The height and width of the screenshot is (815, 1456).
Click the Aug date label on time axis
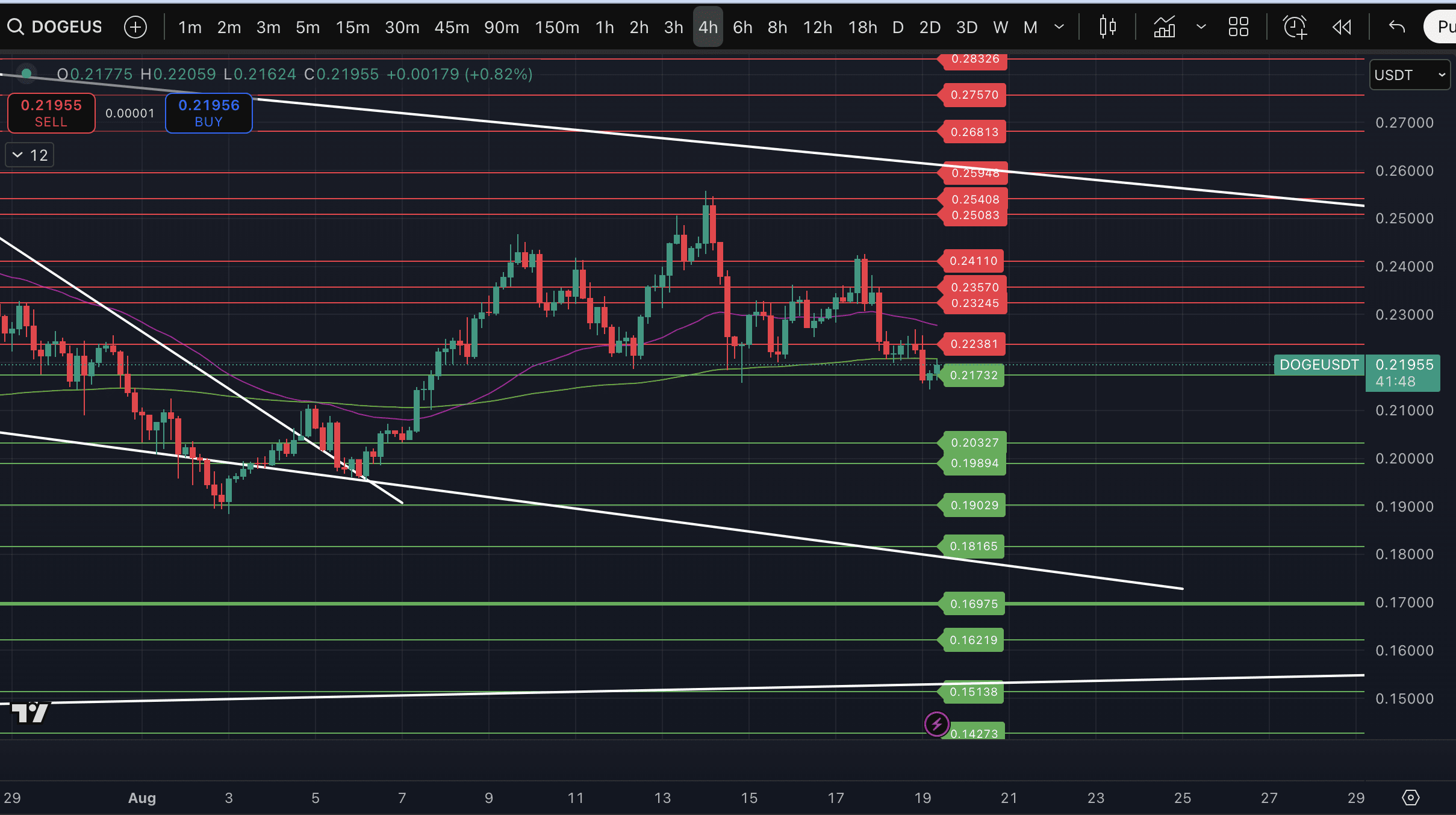(x=142, y=798)
